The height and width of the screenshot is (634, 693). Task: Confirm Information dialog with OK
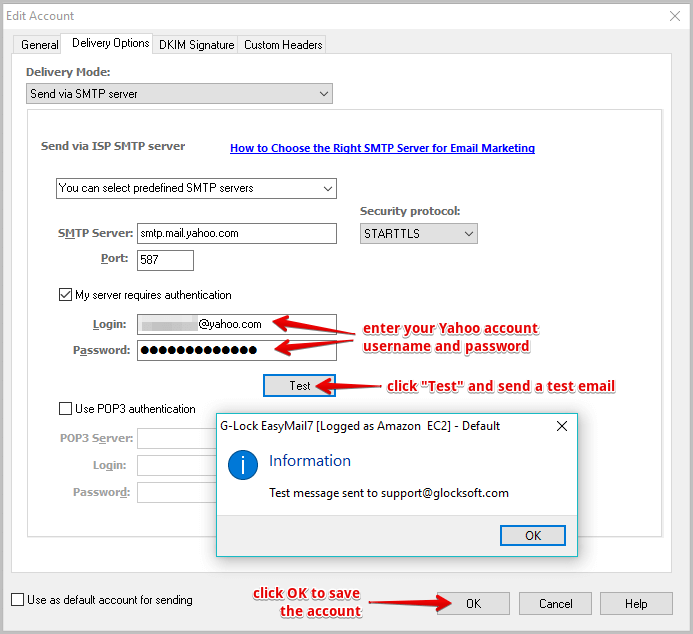coord(533,535)
